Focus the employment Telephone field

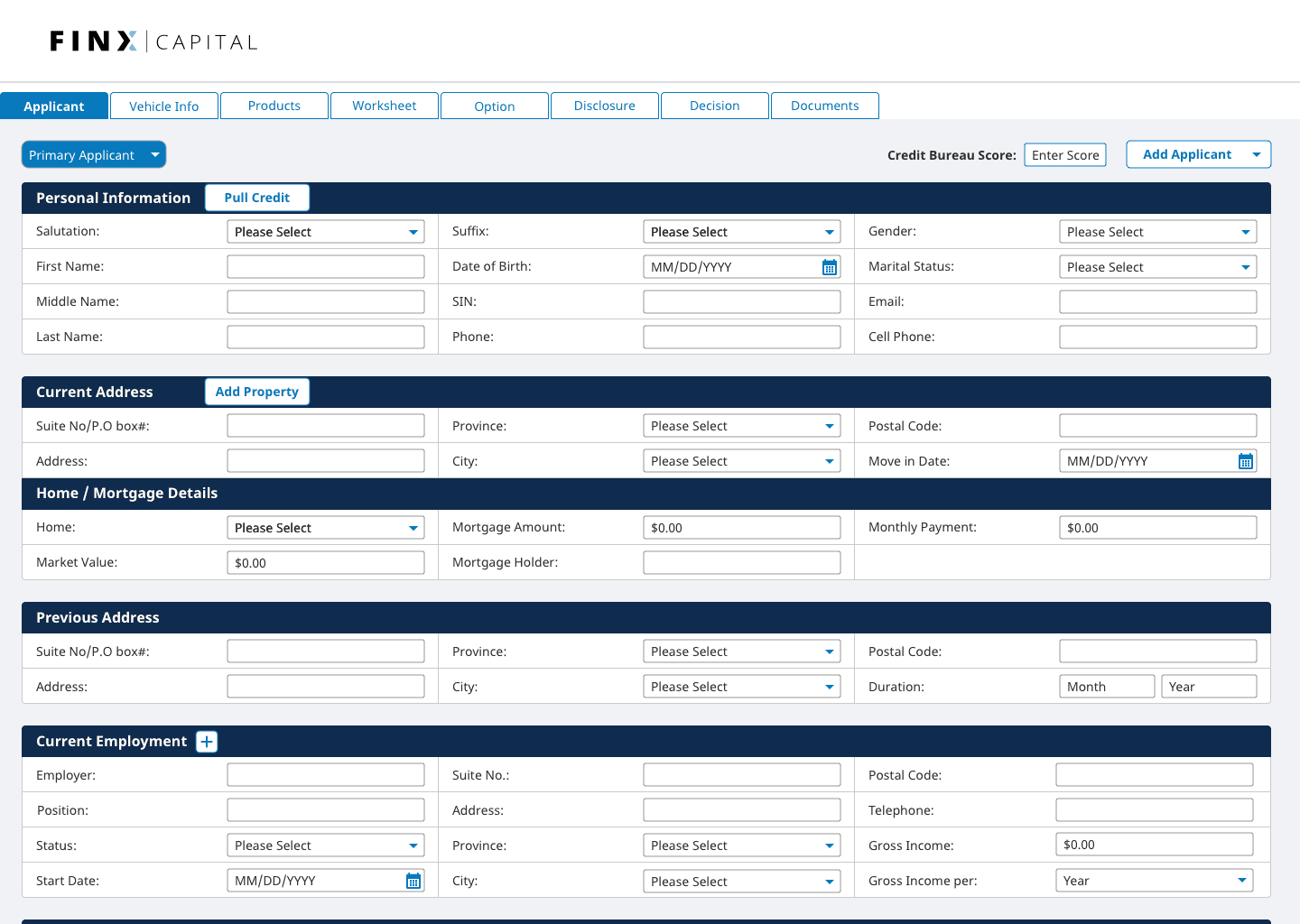click(1155, 809)
